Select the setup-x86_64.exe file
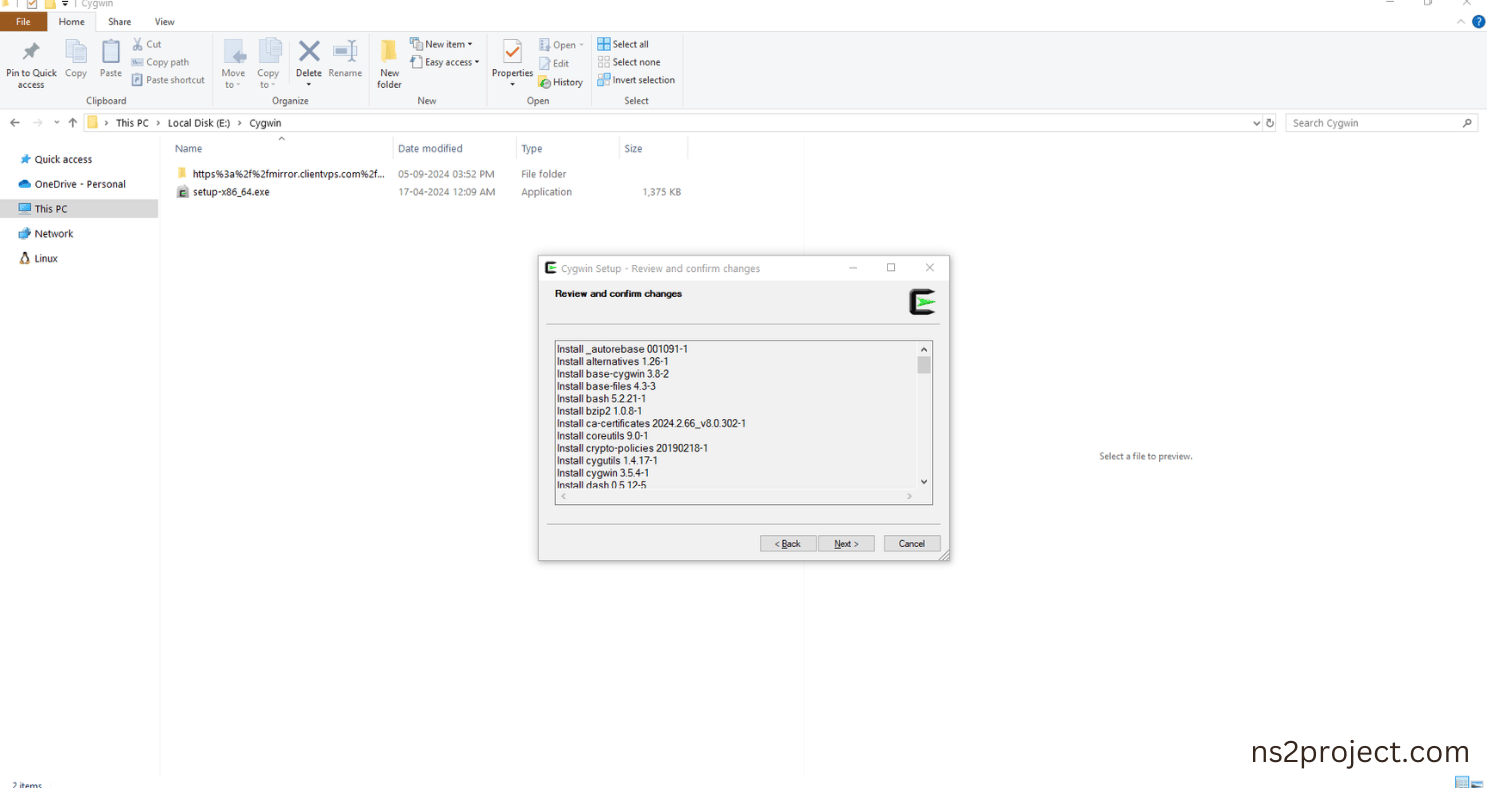 [231, 192]
